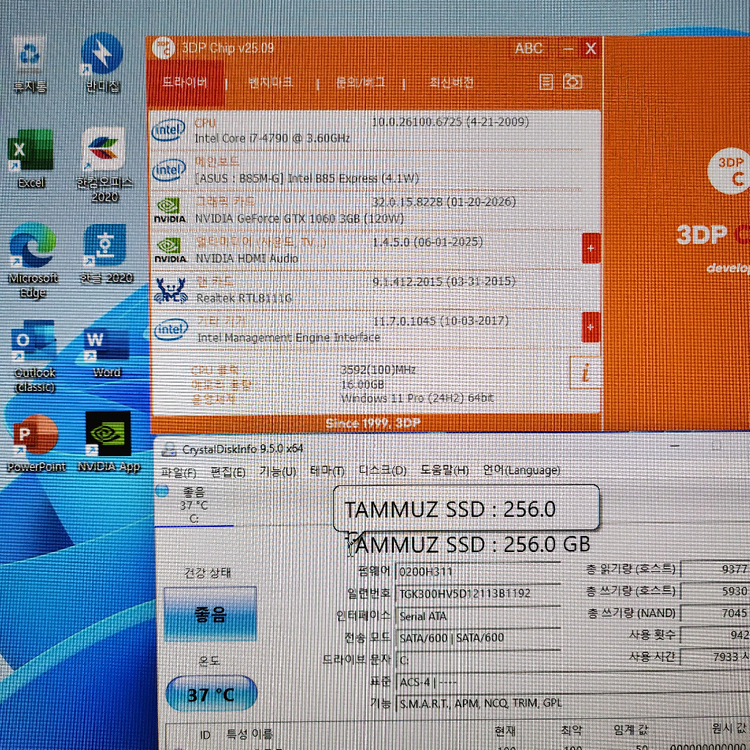The image size is (750, 750).
Task: Switch to the 드라이버 tab in 3DP Chip
Action: pyautogui.click(x=185, y=82)
